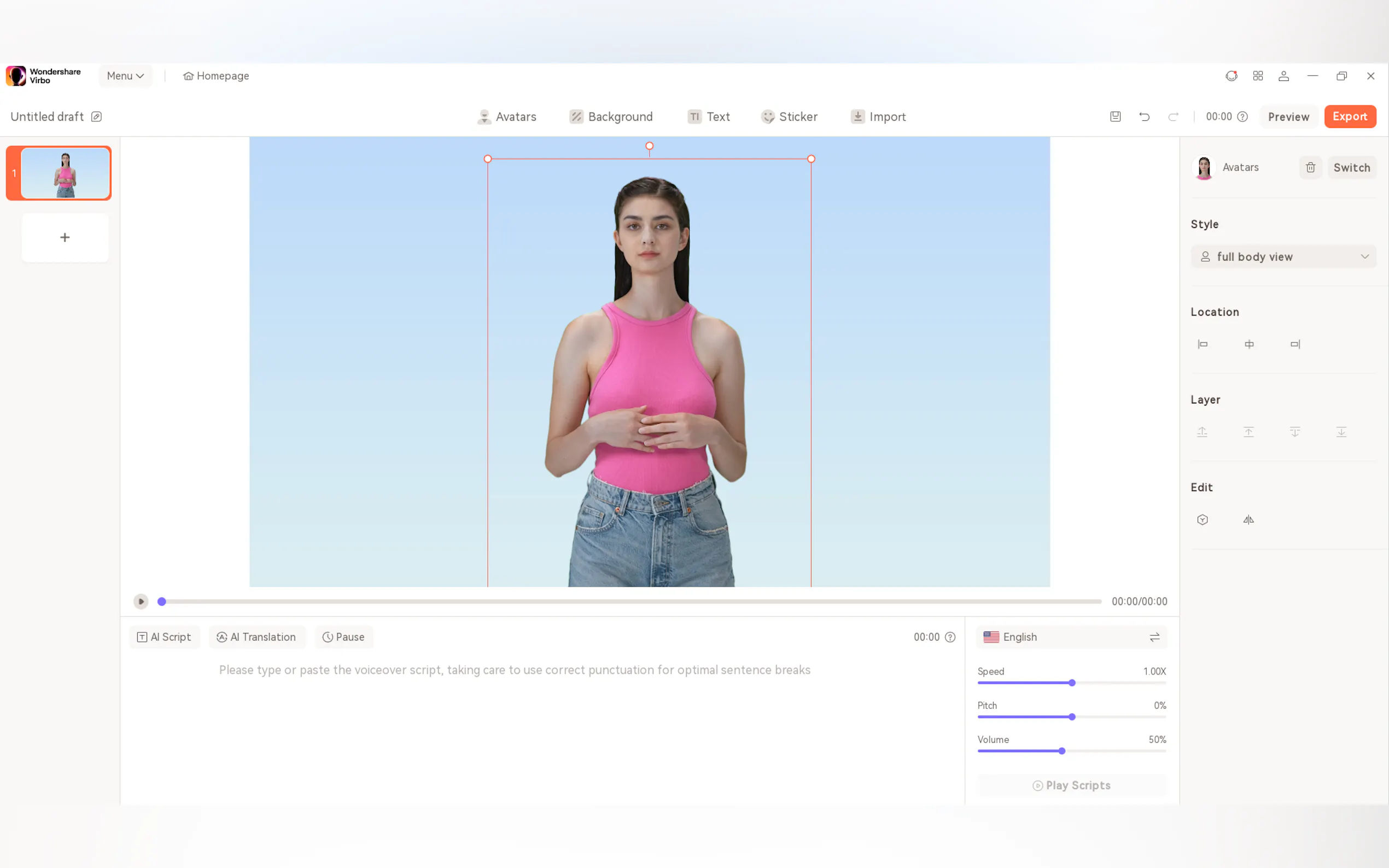Save the draft with the save icon
Image resolution: width=1389 pixels, height=868 pixels.
(x=1115, y=116)
